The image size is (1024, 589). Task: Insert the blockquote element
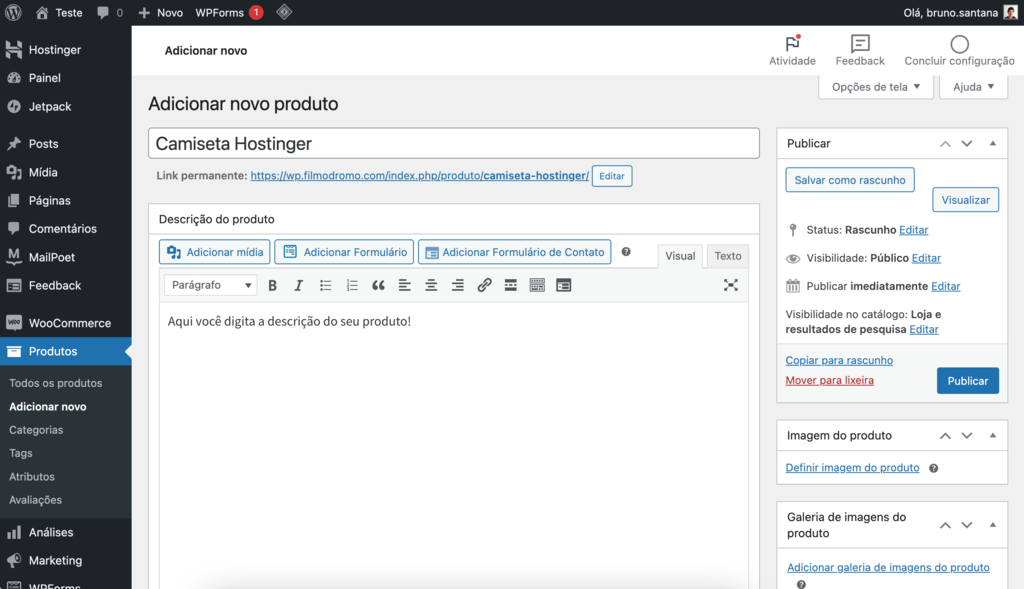click(x=378, y=285)
